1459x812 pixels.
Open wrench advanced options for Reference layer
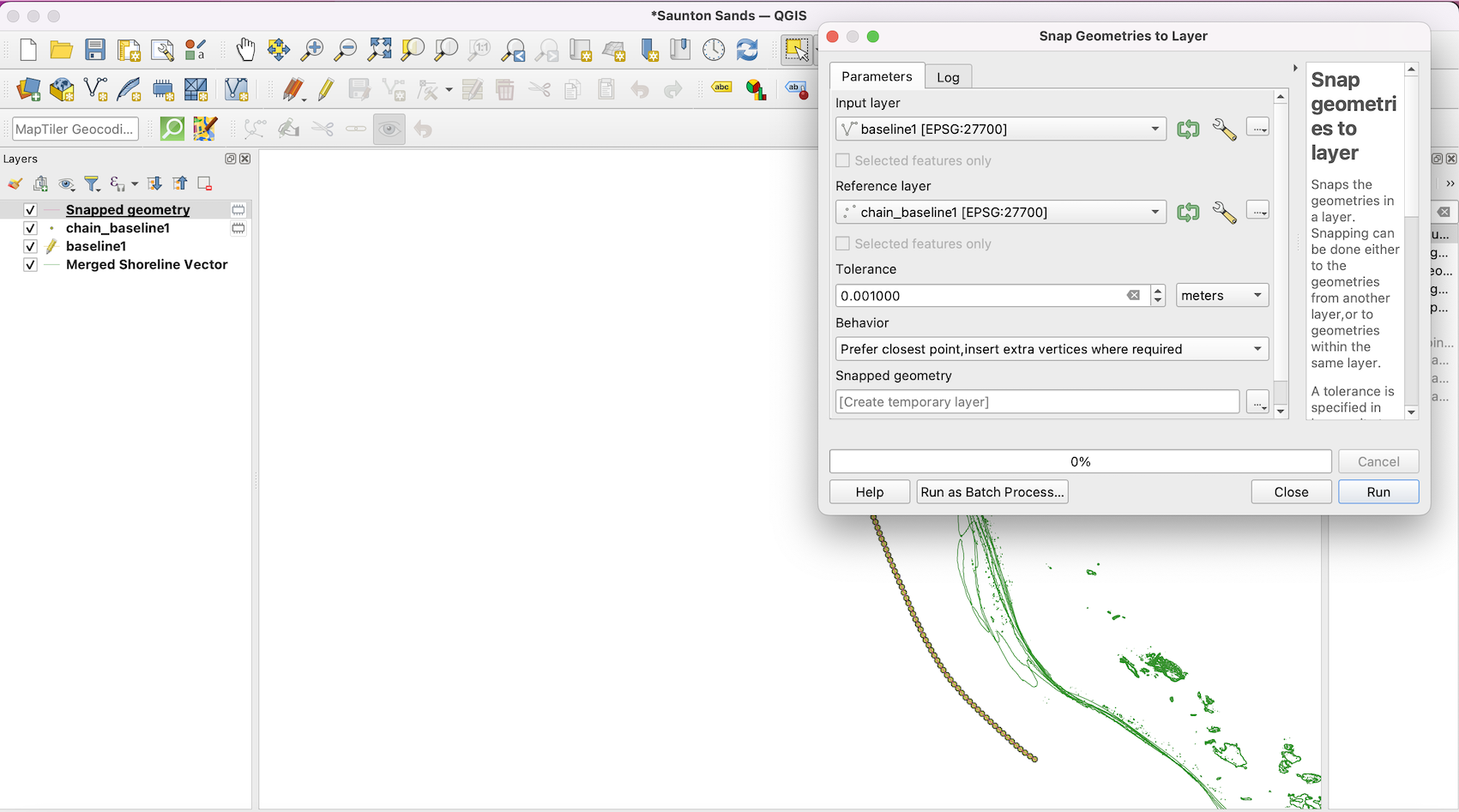point(1224,213)
